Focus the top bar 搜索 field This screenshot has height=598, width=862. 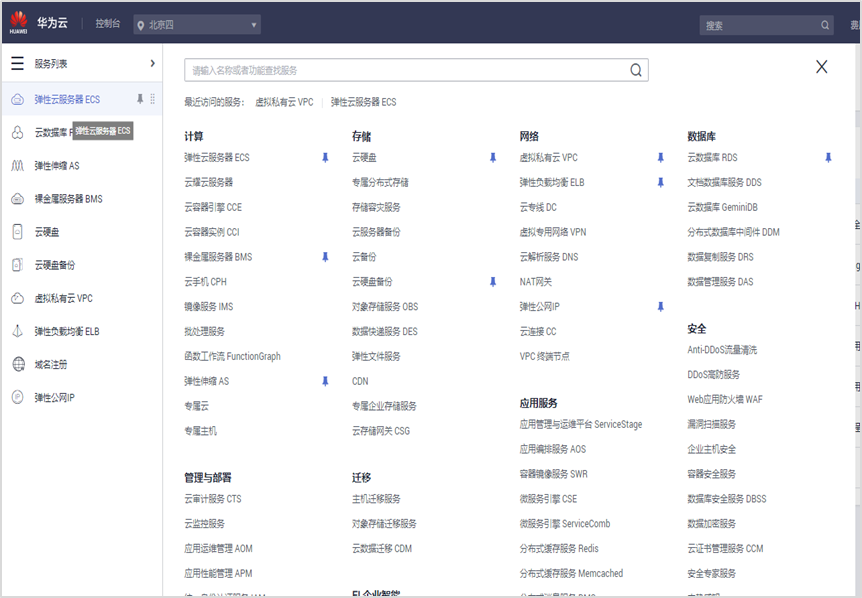pyautogui.click(x=766, y=25)
